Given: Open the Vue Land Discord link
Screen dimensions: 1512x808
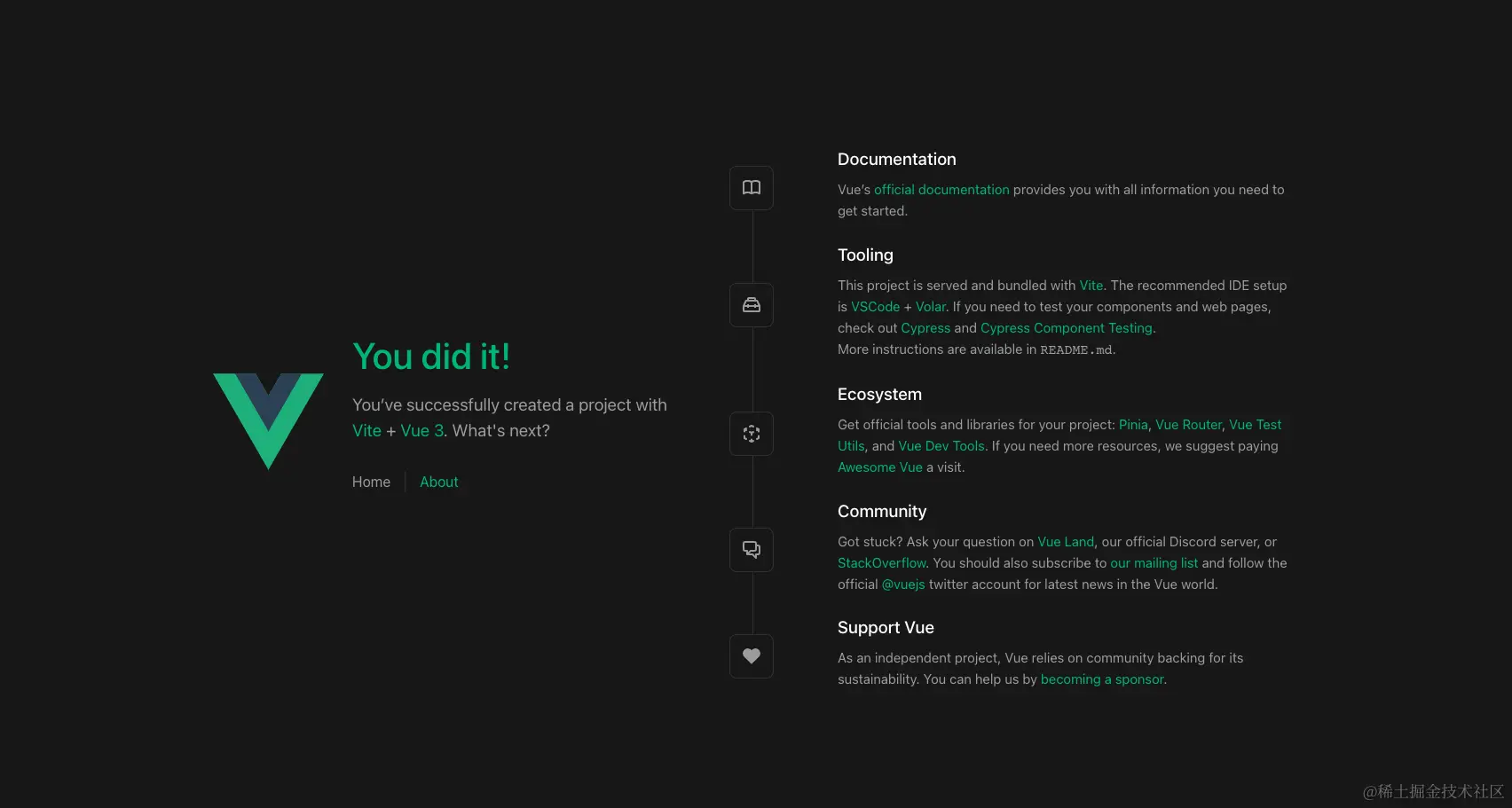Looking at the screenshot, I should (x=1066, y=542).
